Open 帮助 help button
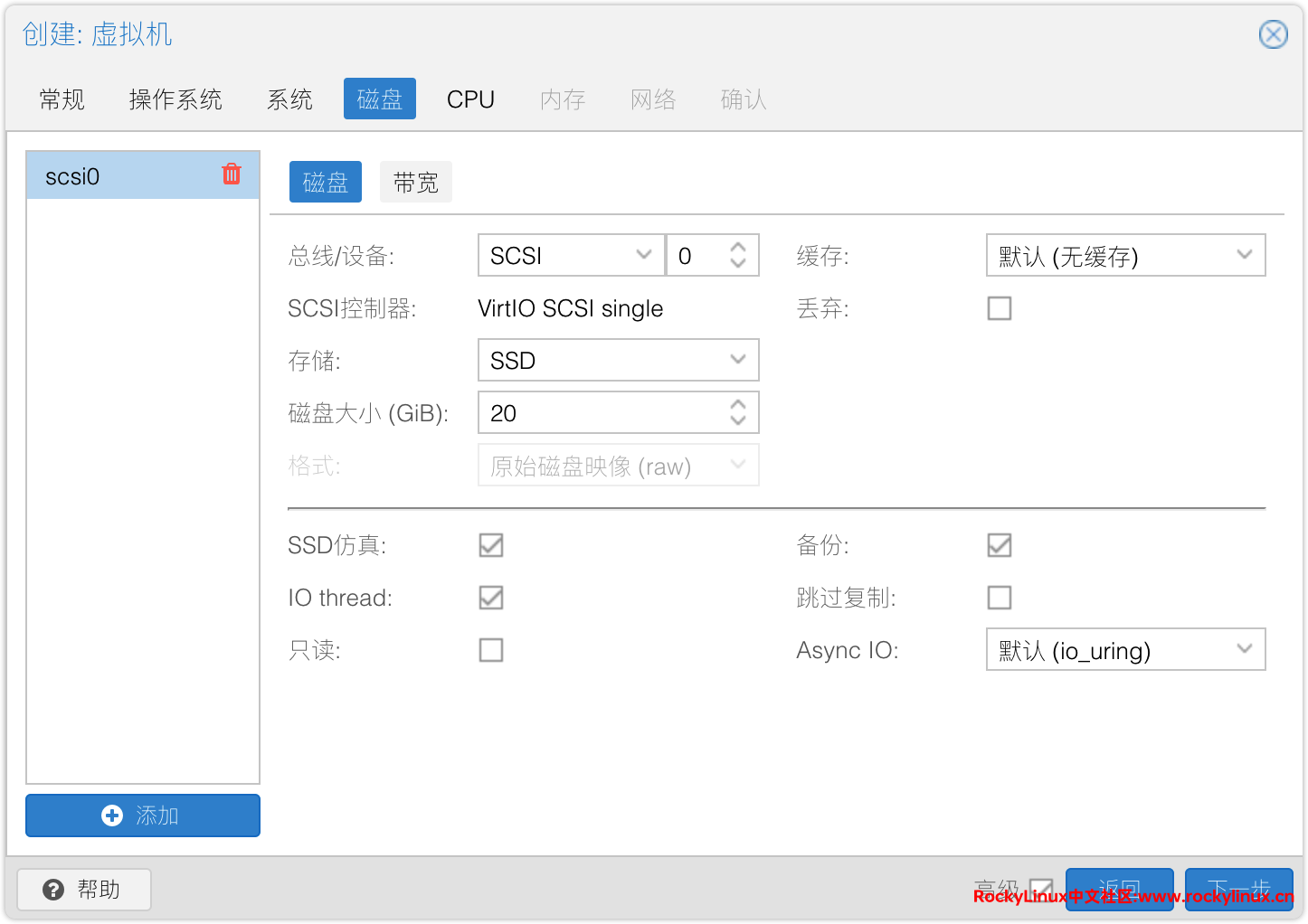 [x=84, y=890]
